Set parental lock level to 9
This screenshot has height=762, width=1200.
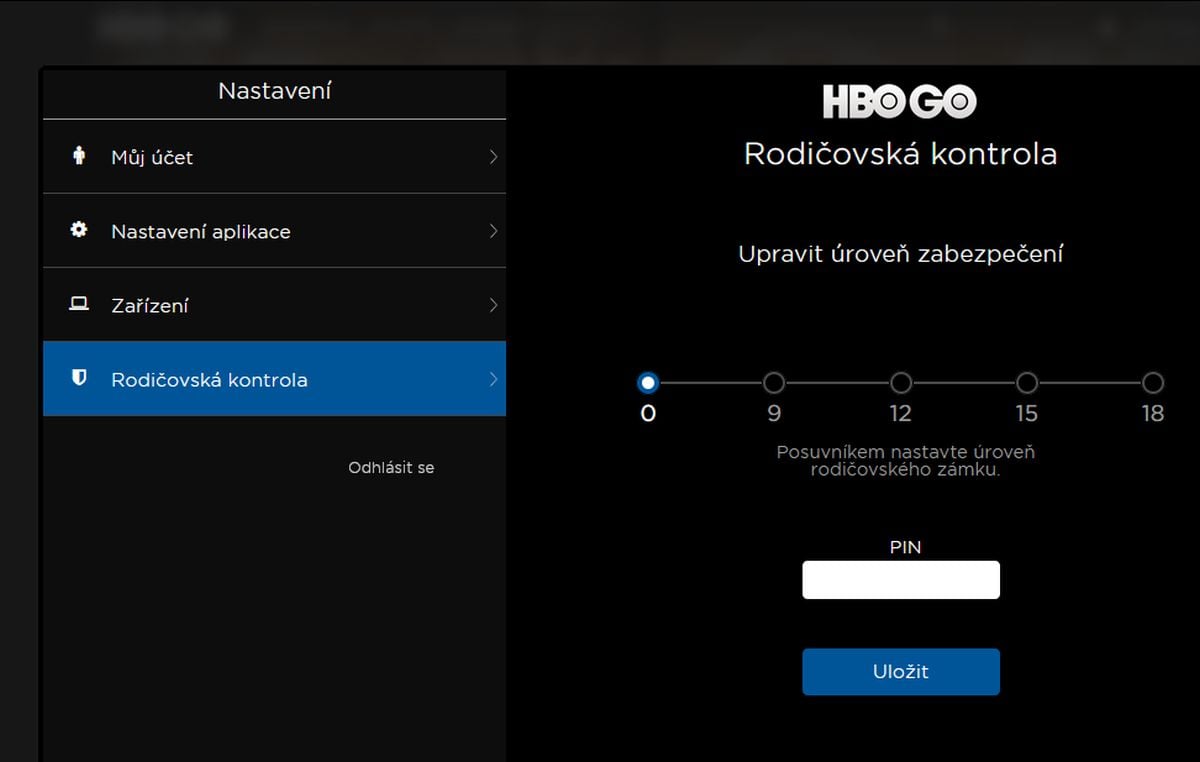(774, 383)
